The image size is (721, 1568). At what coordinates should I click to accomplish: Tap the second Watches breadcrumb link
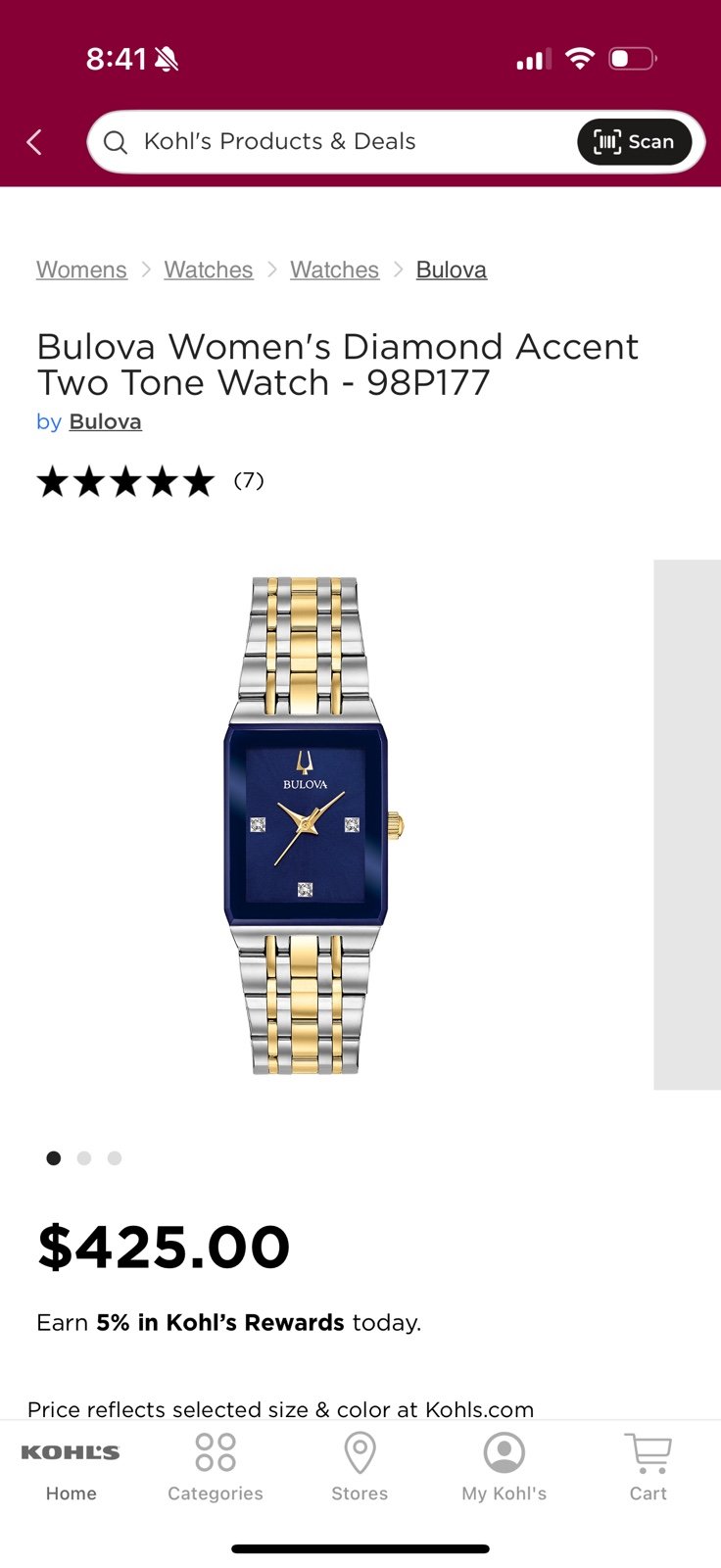(x=334, y=269)
